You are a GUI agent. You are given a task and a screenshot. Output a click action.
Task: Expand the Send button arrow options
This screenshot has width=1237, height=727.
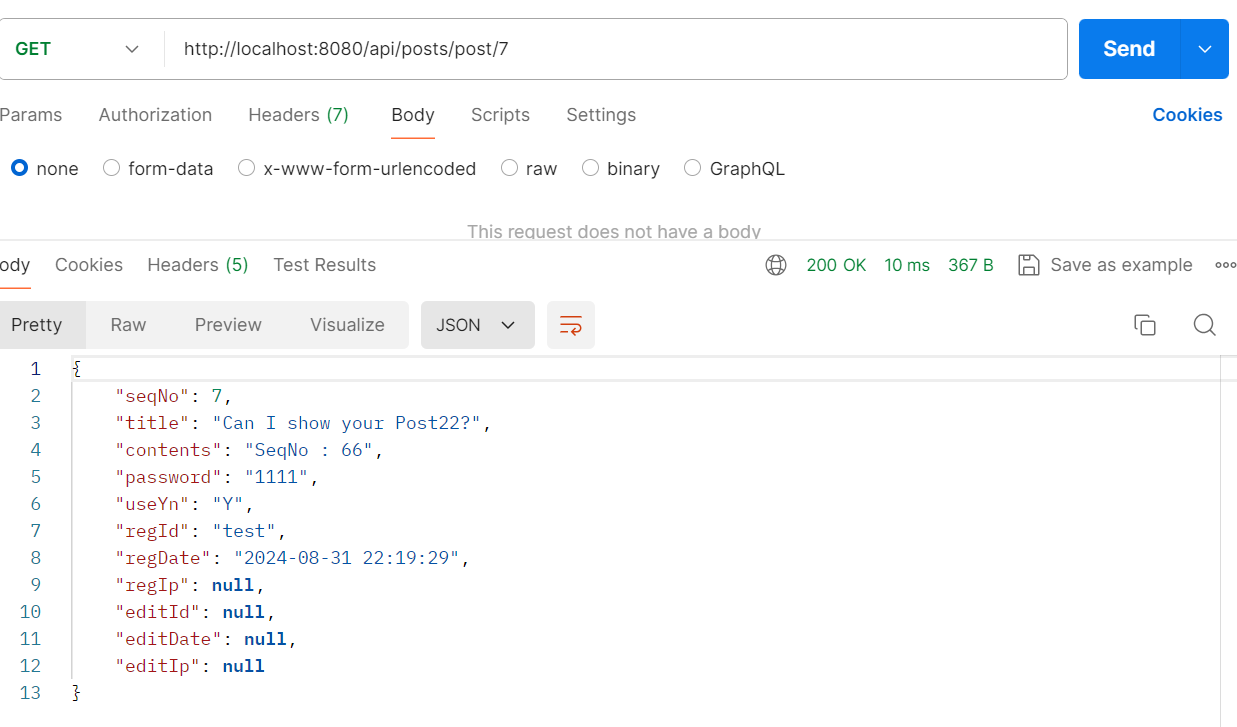pyautogui.click(x=1204, y=49)
